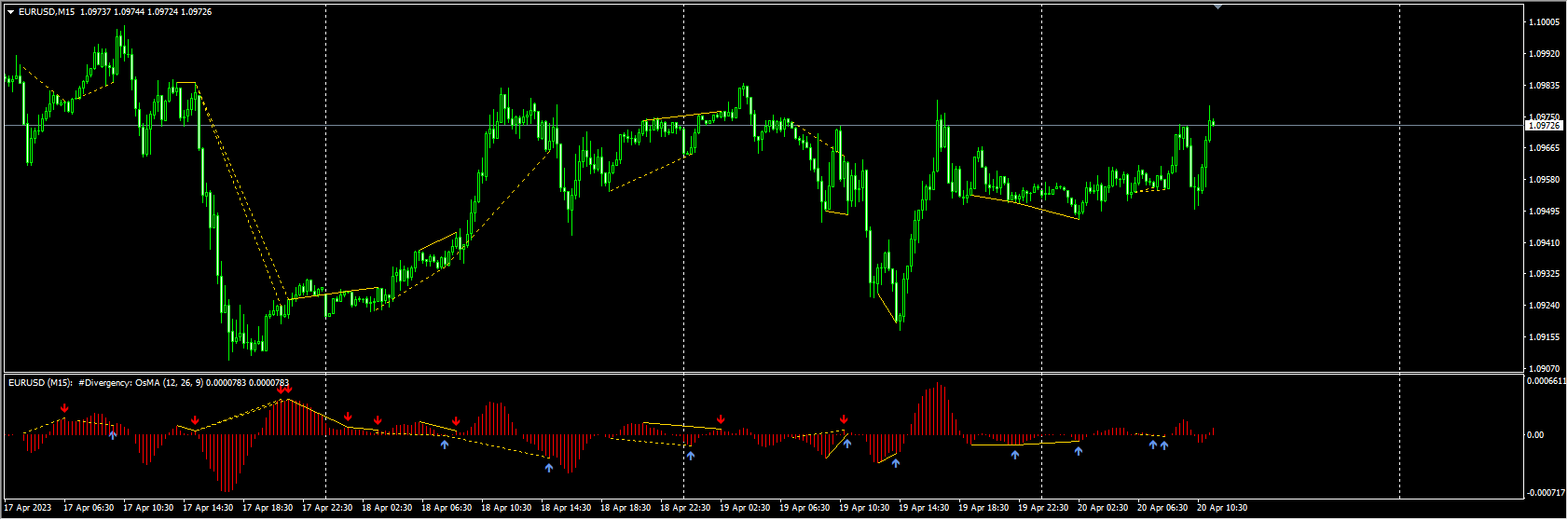Screen dimensions: 1568x520
Task: Click the chart shift triangle marker at top
Action: pos(1217,6)
